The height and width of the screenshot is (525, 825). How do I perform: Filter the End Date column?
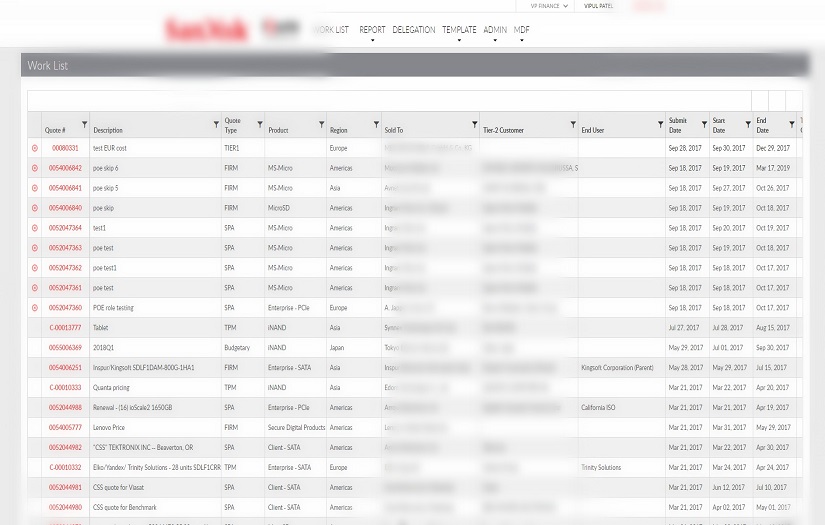[791, 125]
